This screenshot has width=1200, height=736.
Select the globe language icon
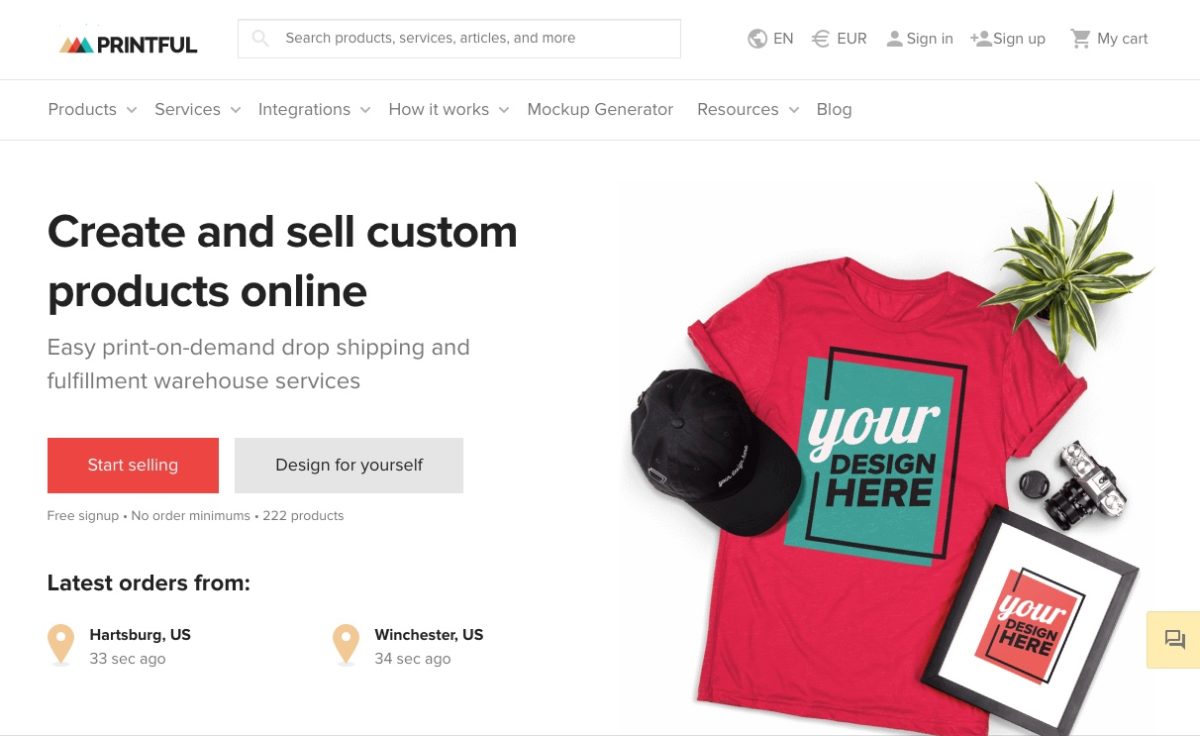[757, 38]
